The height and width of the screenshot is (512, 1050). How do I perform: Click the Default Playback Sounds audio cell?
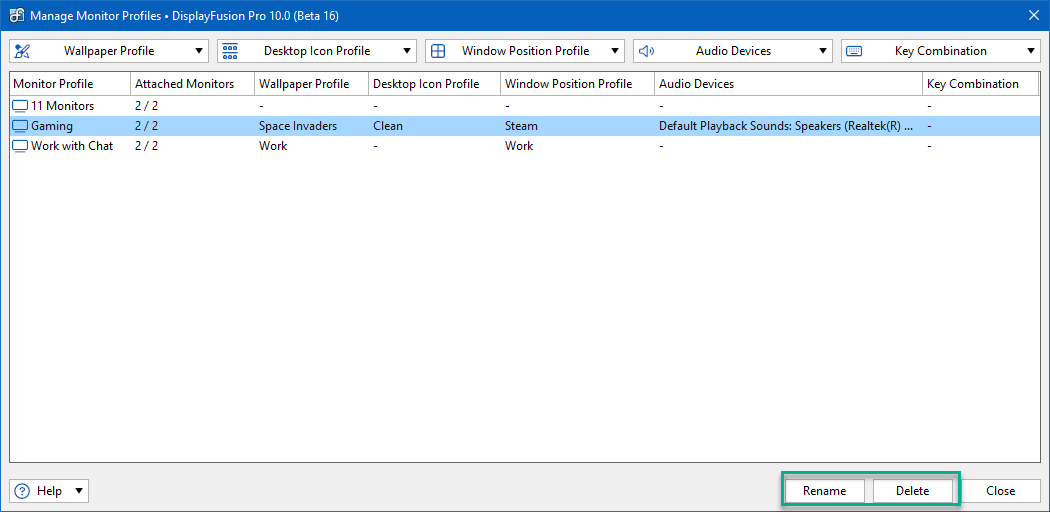(x=786, y=126)
